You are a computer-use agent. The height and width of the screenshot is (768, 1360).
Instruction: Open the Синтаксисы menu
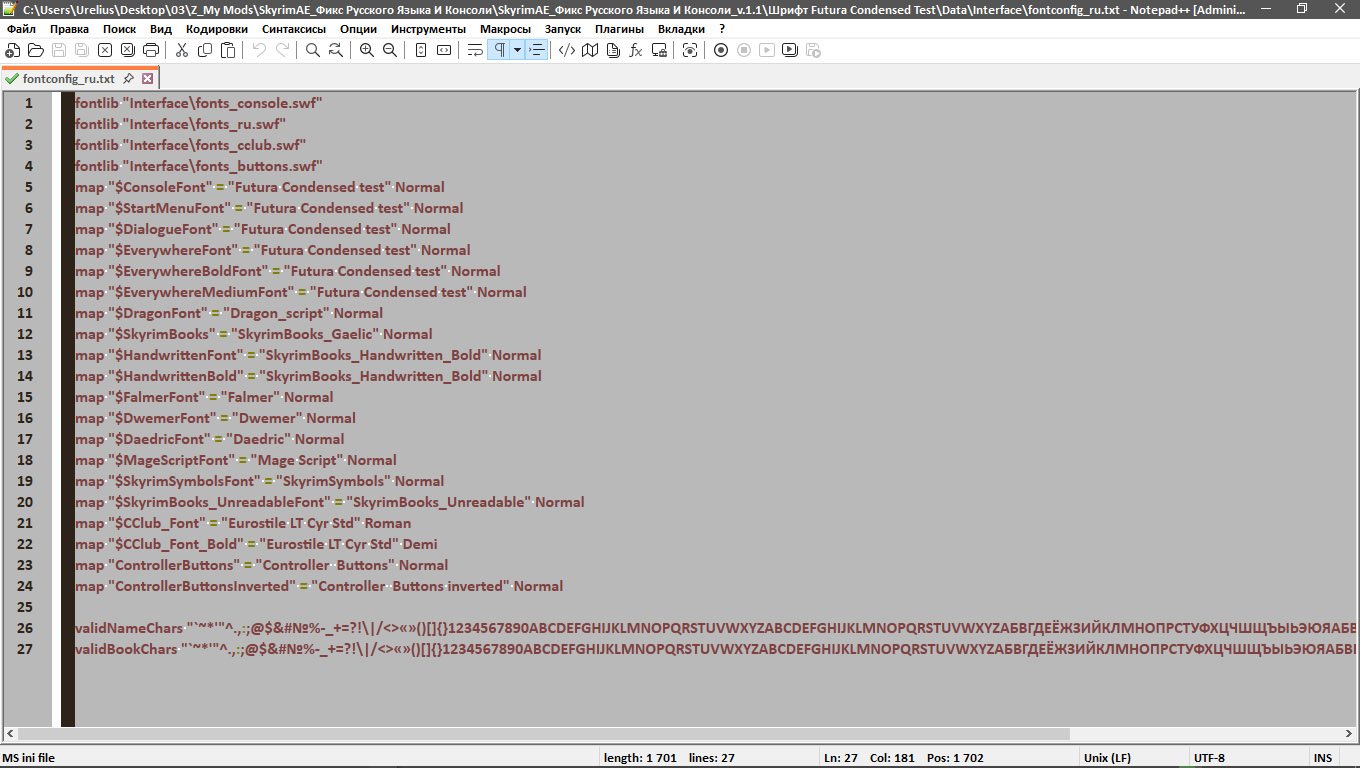tap(294, 29)
